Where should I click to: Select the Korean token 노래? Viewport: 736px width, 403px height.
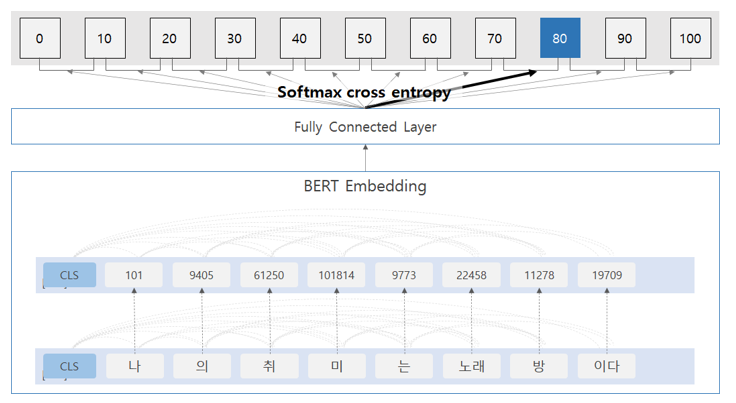(471, 366)
